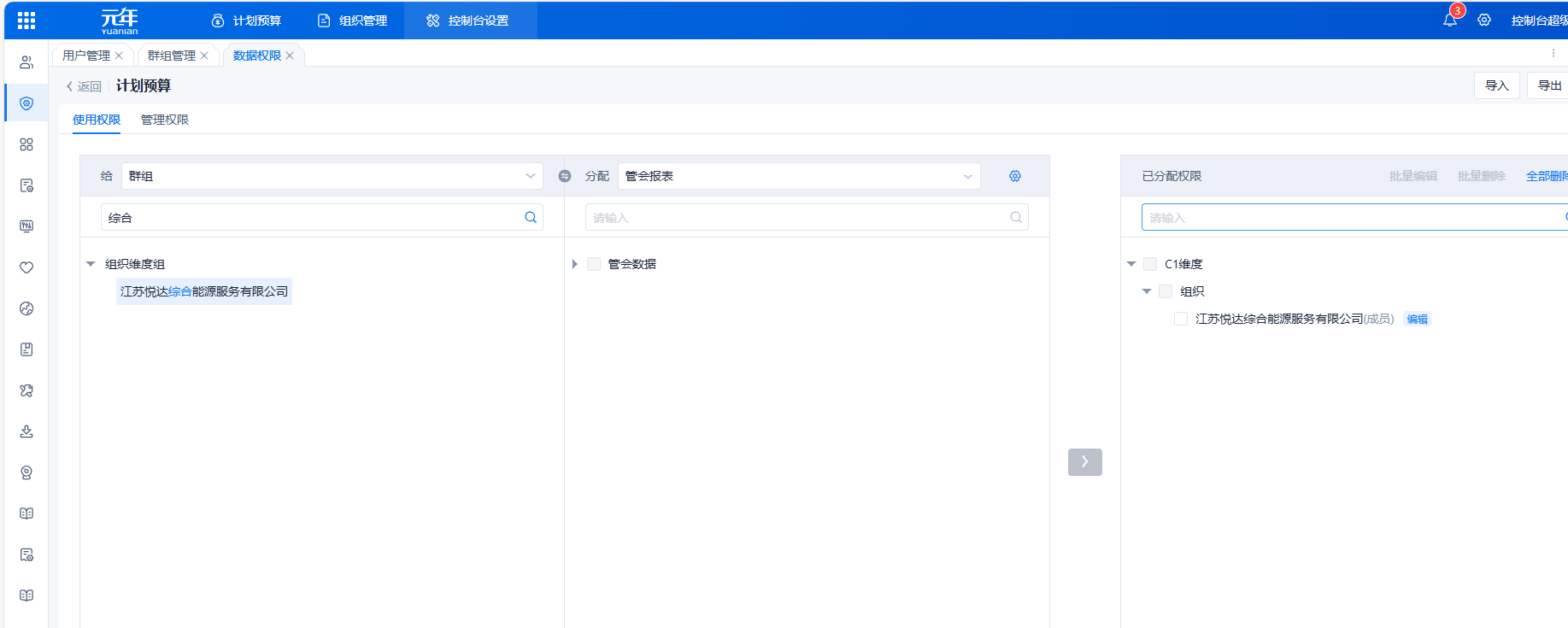
Task: Click the gear icon beside 管会报表 dropdown
Action: pos(1015,176)
